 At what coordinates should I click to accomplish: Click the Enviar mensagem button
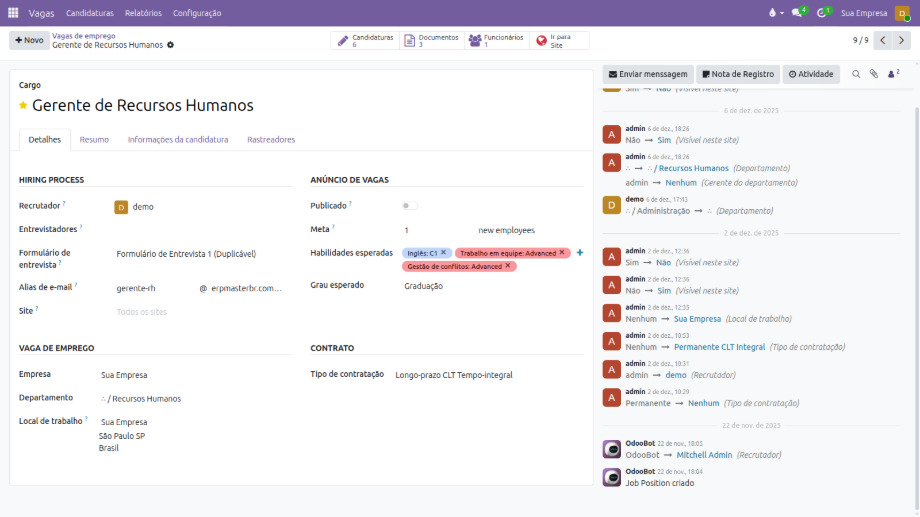click(648, 74)
